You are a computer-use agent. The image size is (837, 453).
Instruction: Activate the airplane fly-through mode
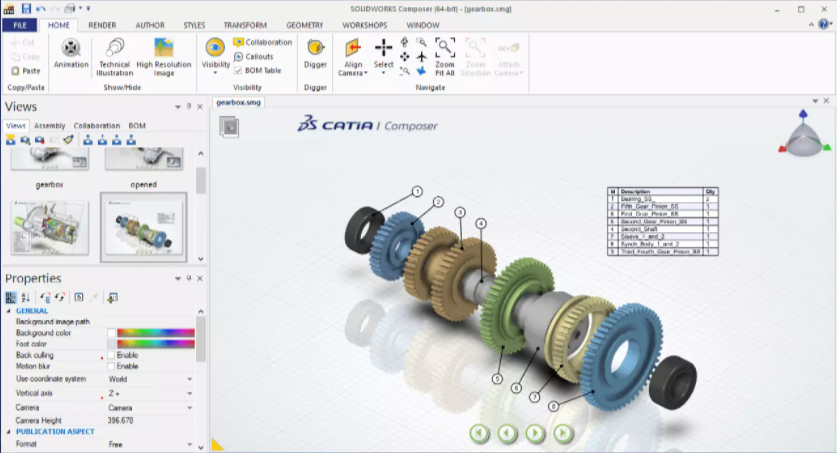(421, 57)
